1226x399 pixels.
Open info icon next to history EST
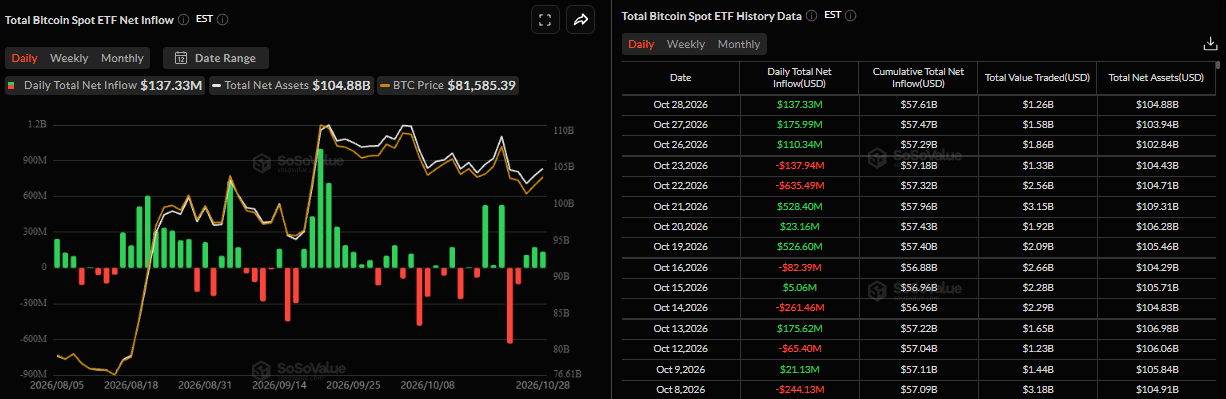pos(850,16)
